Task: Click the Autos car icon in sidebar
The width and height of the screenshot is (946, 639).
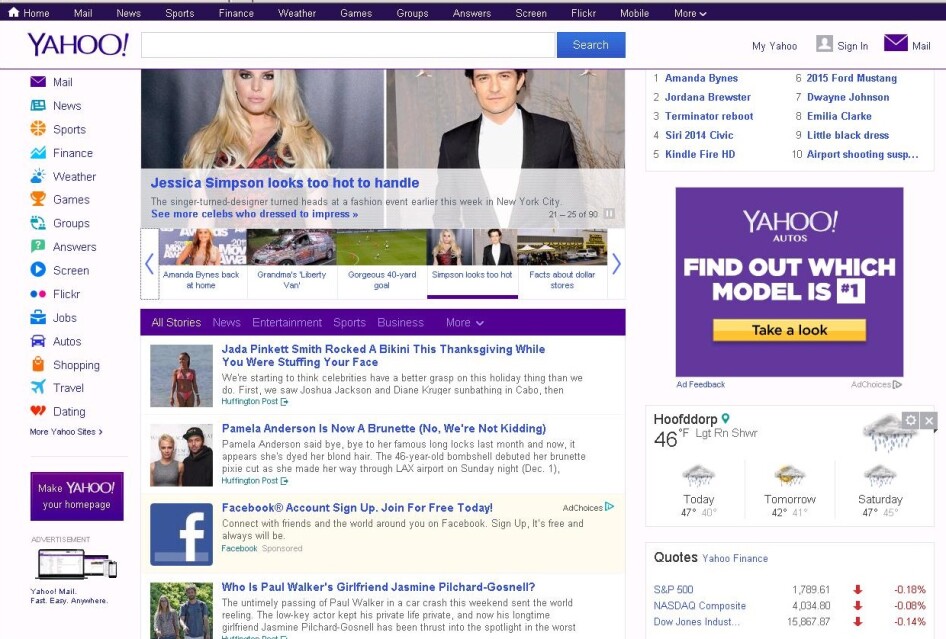Action: pyautogui.click(x=38, y=341)
